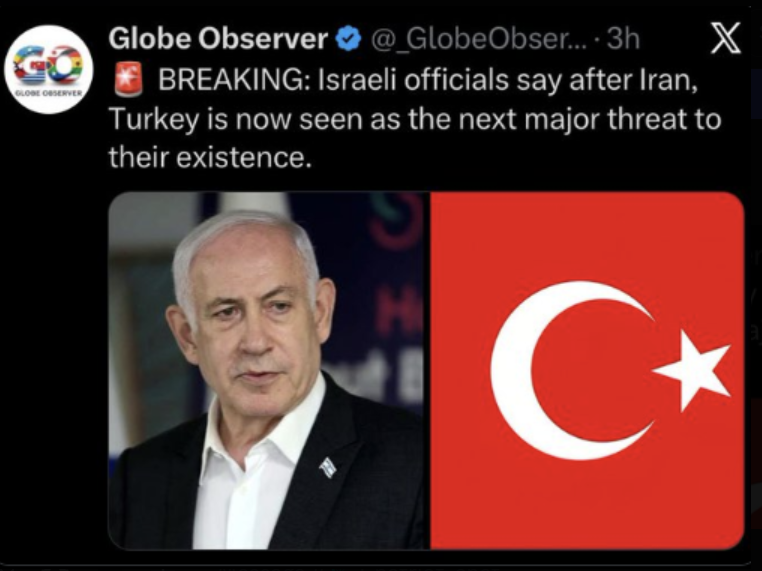Open the Globe Observer display name link

click(218, 38)
